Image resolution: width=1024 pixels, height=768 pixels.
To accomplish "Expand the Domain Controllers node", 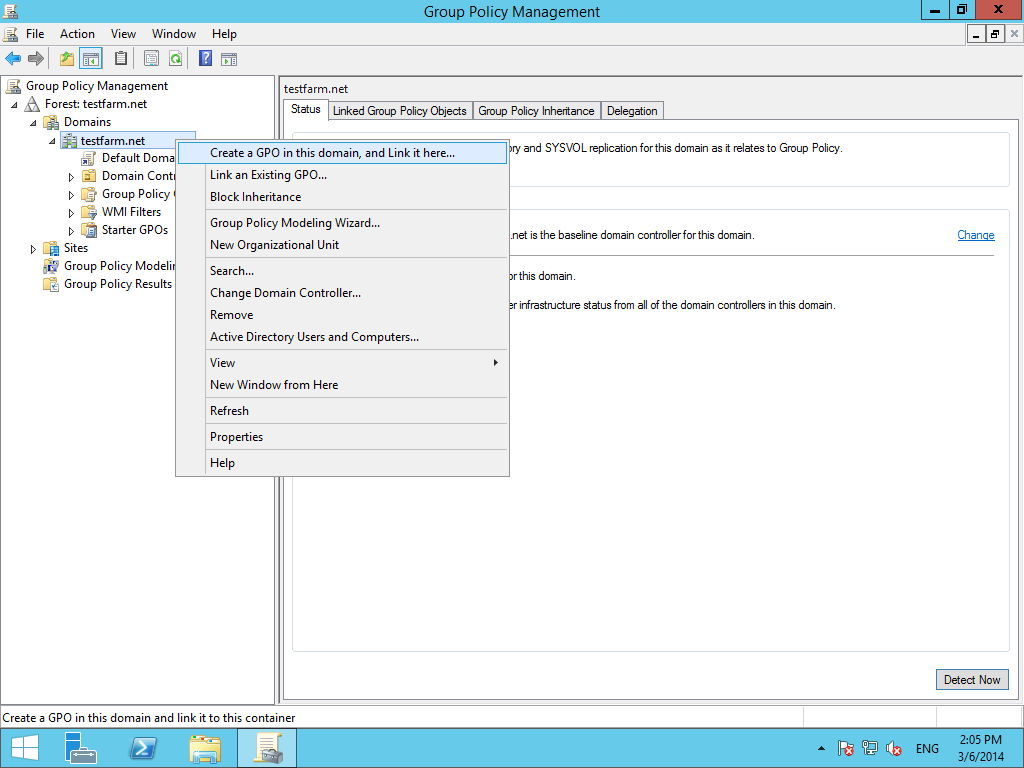I will [x=71, y=177].
